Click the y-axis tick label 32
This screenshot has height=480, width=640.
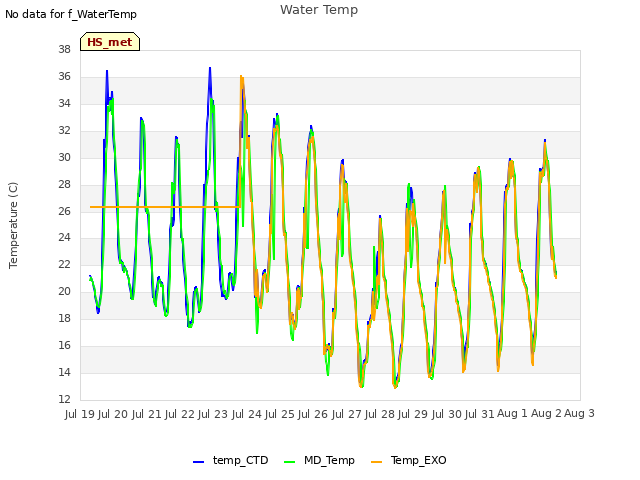point(64,130)
